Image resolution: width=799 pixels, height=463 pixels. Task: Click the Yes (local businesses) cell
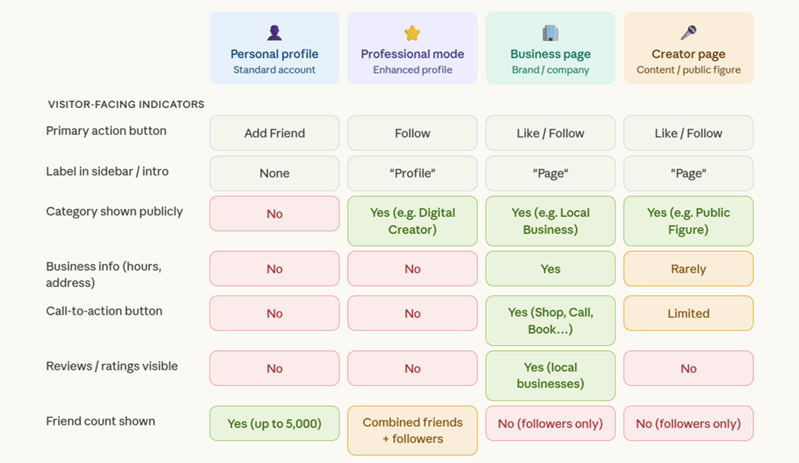click(x=550, y=375)
